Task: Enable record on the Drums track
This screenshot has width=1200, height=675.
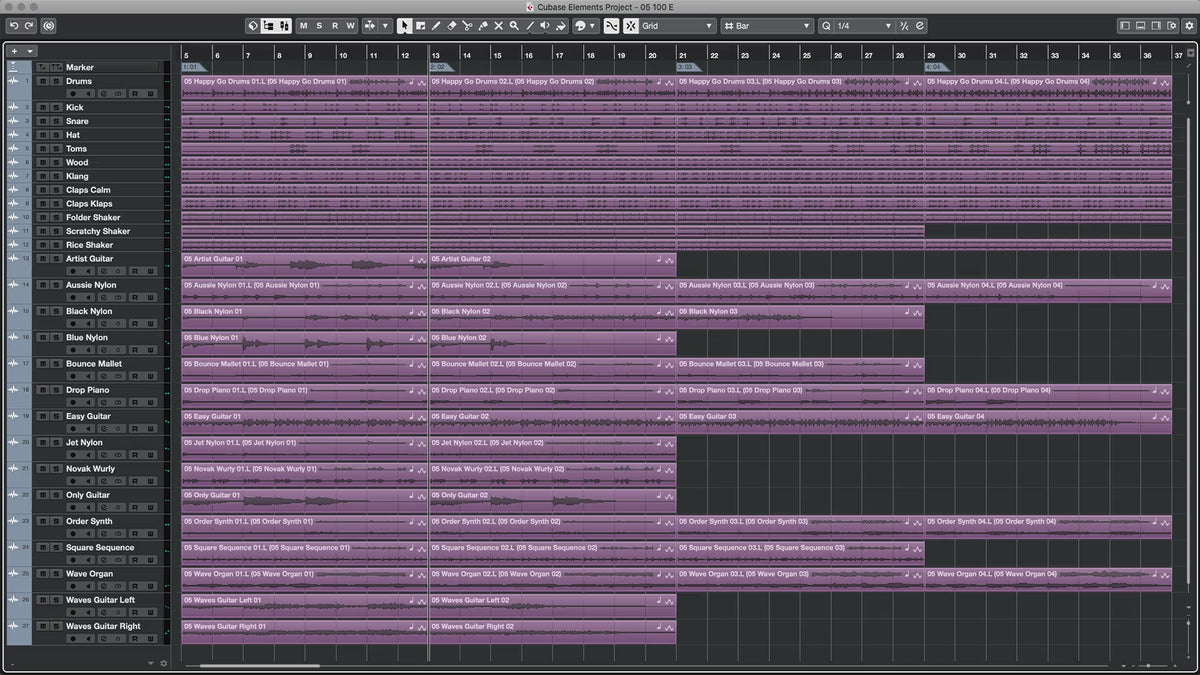Action: (73, 94)
